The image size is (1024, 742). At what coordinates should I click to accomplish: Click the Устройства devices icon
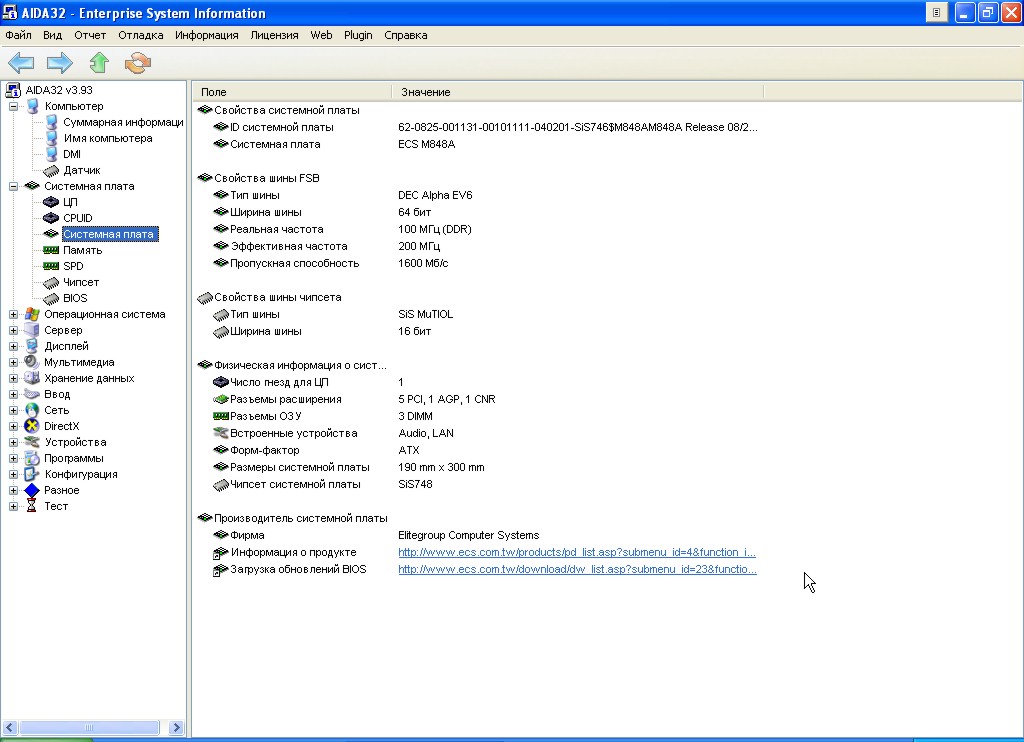pyautogui.click(x=32, y=442)
